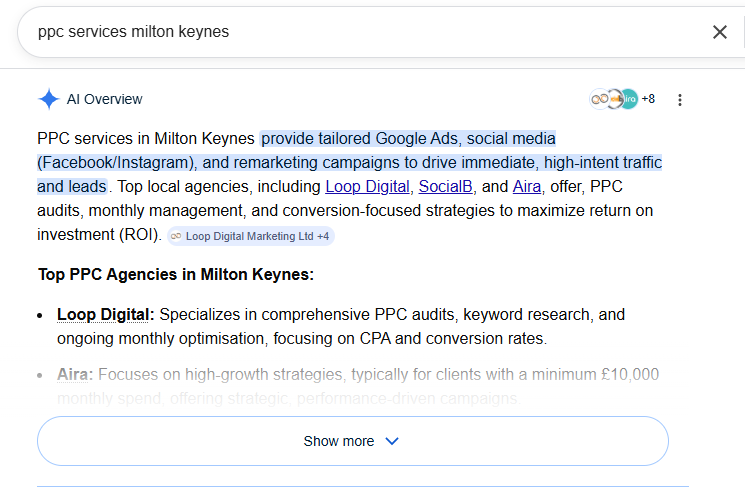Expand the overview with Show more
The height and width of the screenshot is (497, 745).
pos(353,441)
